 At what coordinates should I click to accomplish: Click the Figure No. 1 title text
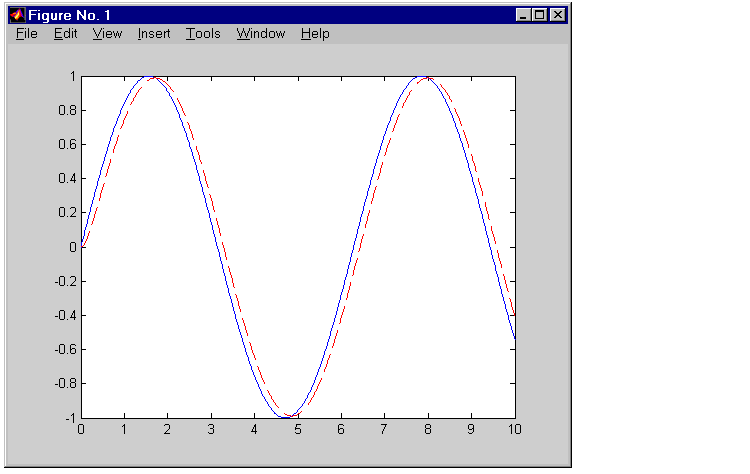pyautogui.click(x=70, y=15)
